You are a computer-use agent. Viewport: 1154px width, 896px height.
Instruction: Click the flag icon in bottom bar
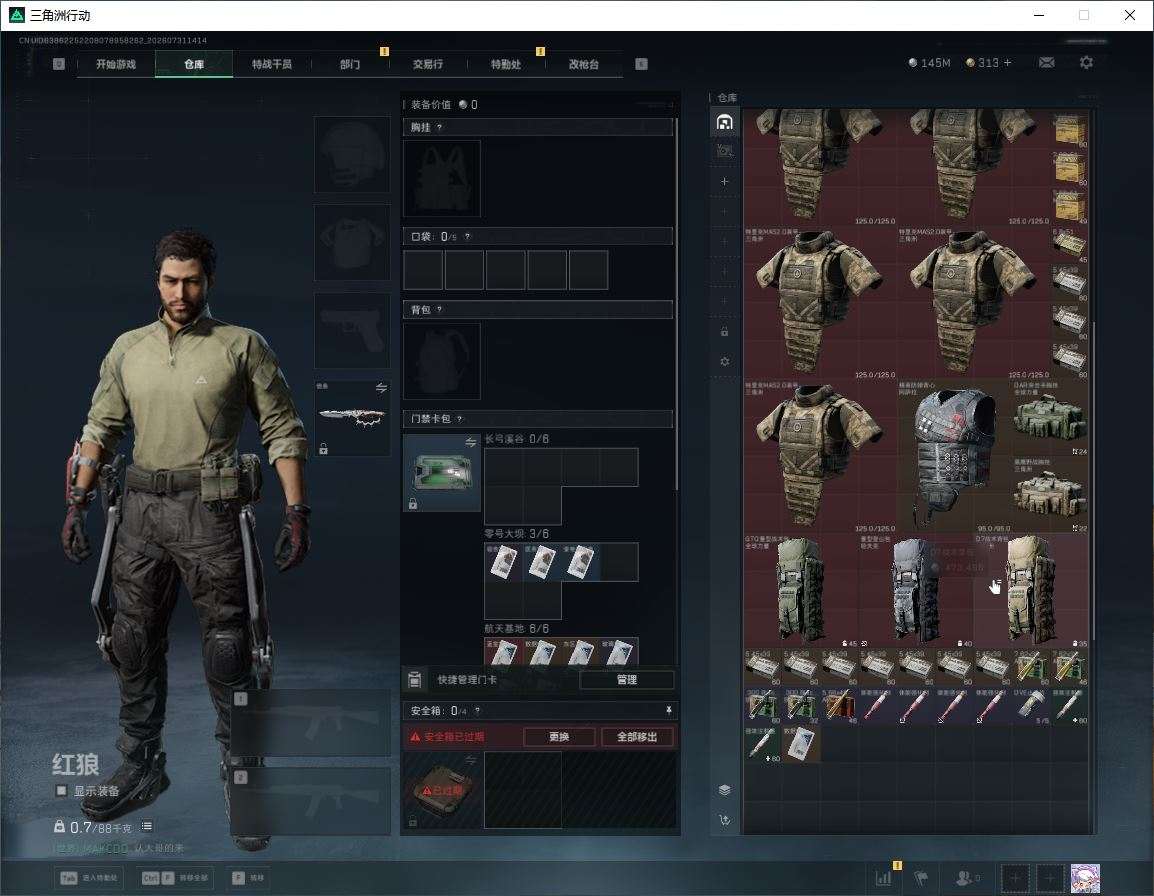pos(921,878)
